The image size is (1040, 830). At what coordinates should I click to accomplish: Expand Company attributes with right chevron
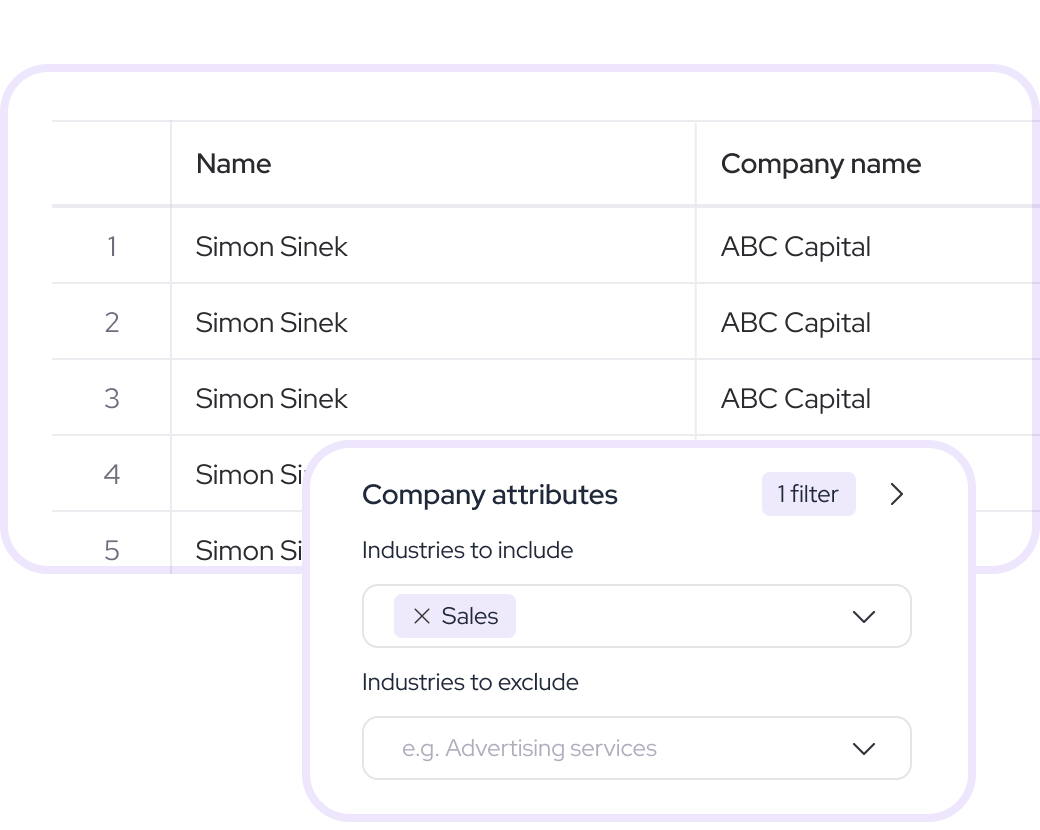click(896, 494)
